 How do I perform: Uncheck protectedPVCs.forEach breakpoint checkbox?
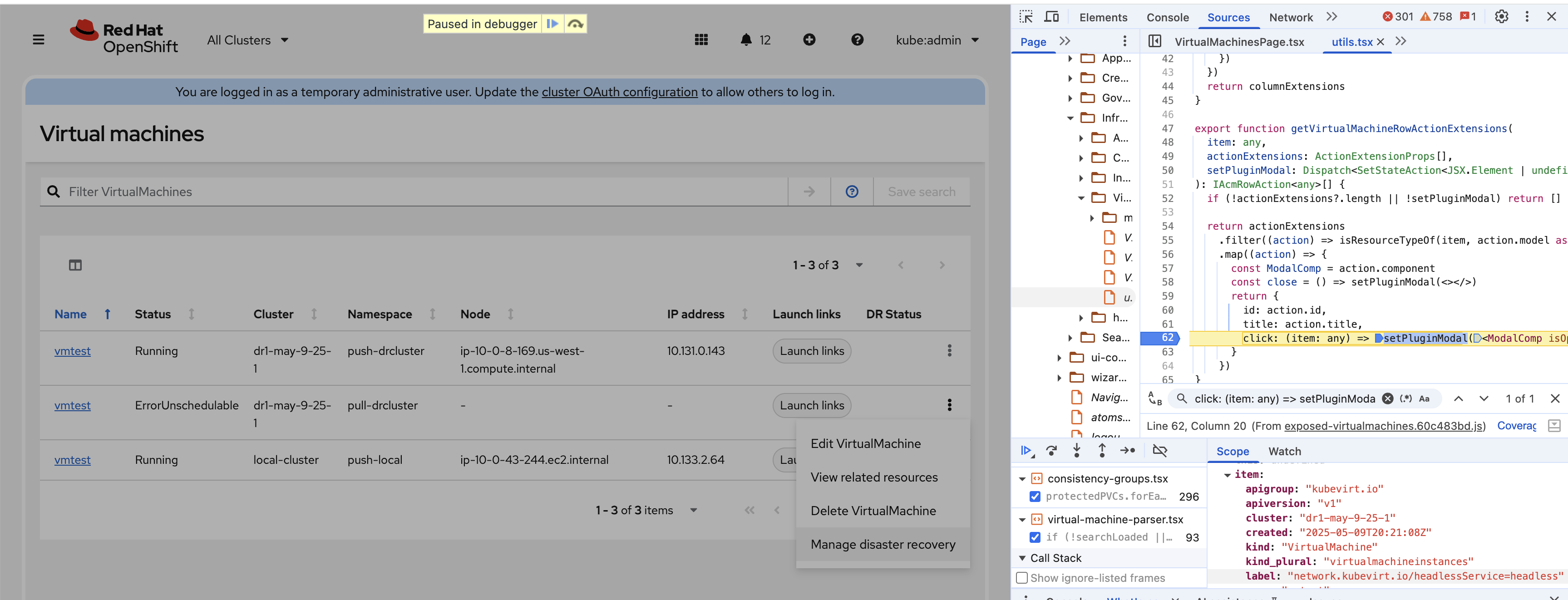coord(1035,497)
